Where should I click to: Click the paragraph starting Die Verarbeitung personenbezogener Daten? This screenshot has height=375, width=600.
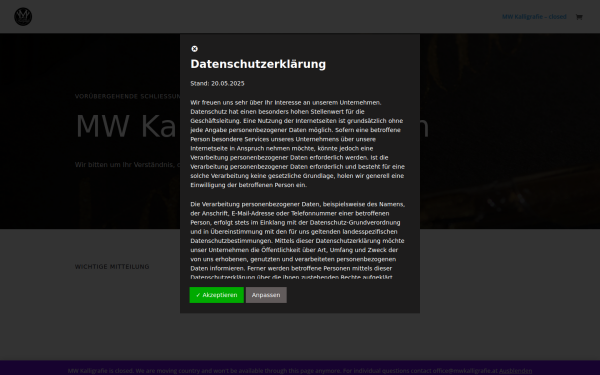coord(298,240)
